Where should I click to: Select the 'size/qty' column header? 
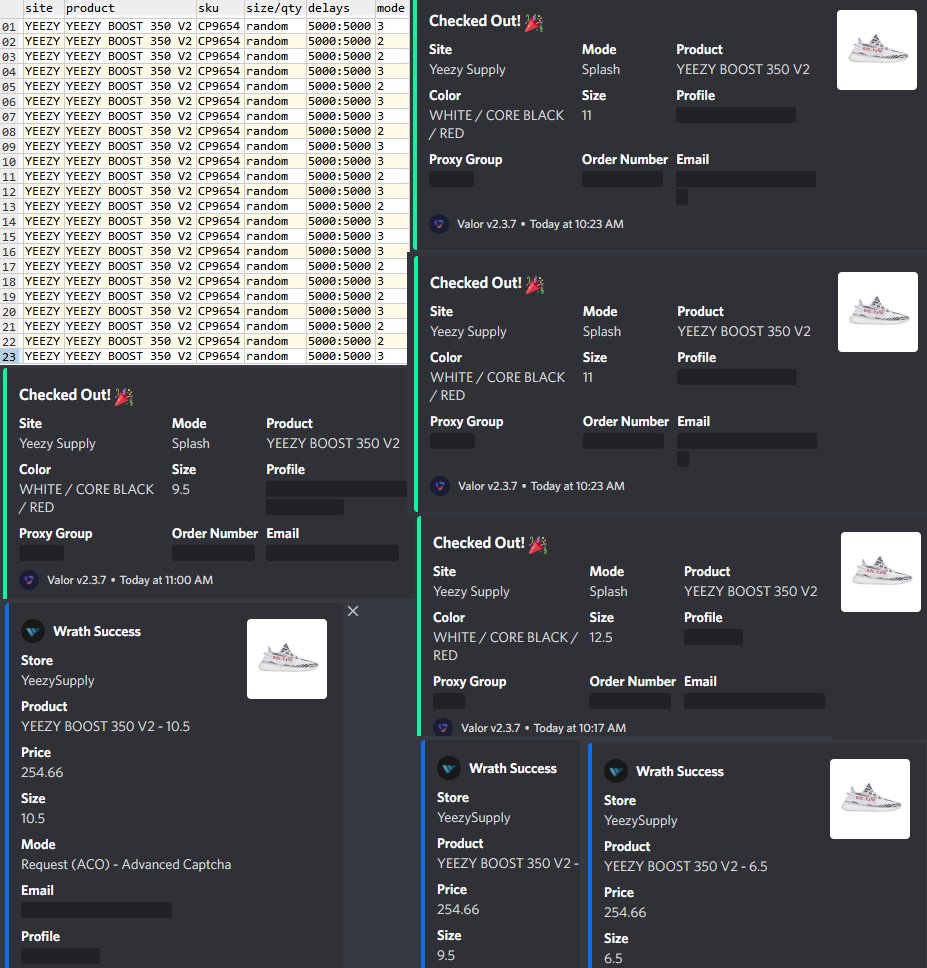pos(273,8)
